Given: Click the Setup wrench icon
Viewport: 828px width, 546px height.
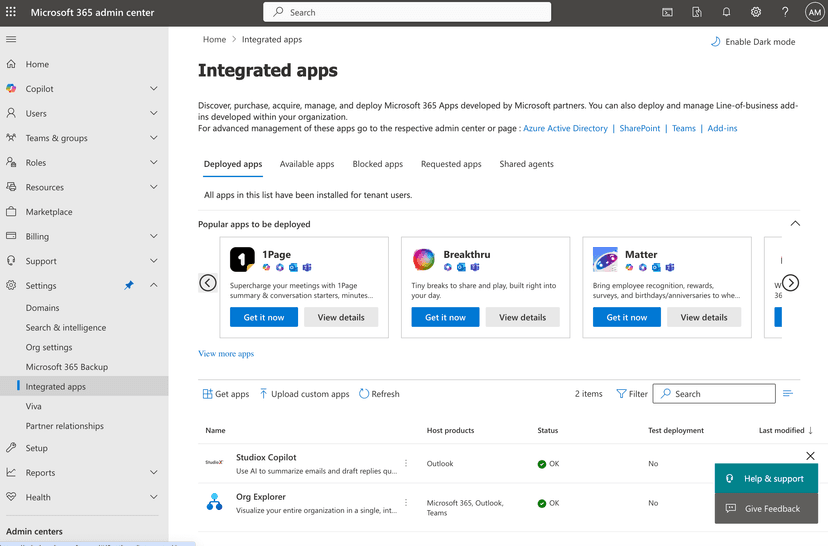Looking at the screenshot, I should click(x=11, y=448).
